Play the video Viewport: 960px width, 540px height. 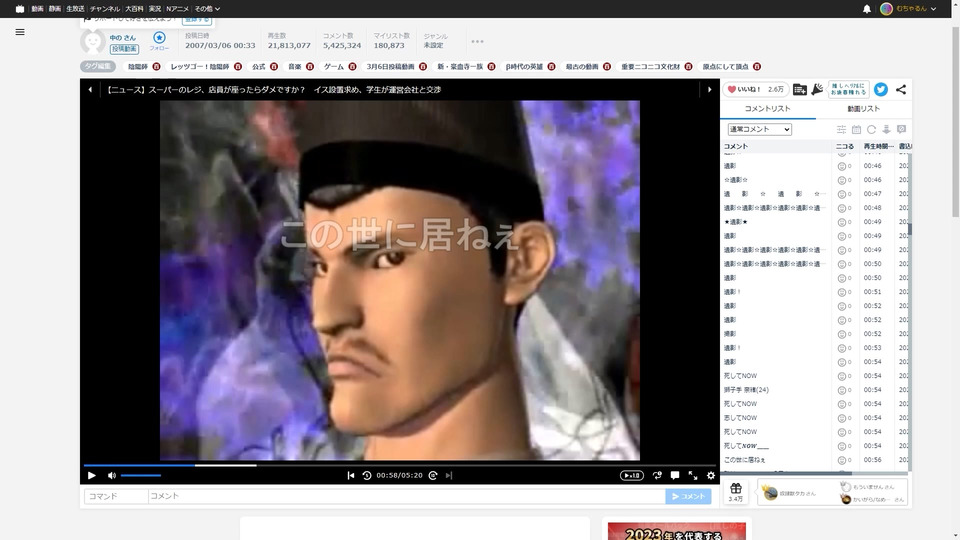click(92, 475)
